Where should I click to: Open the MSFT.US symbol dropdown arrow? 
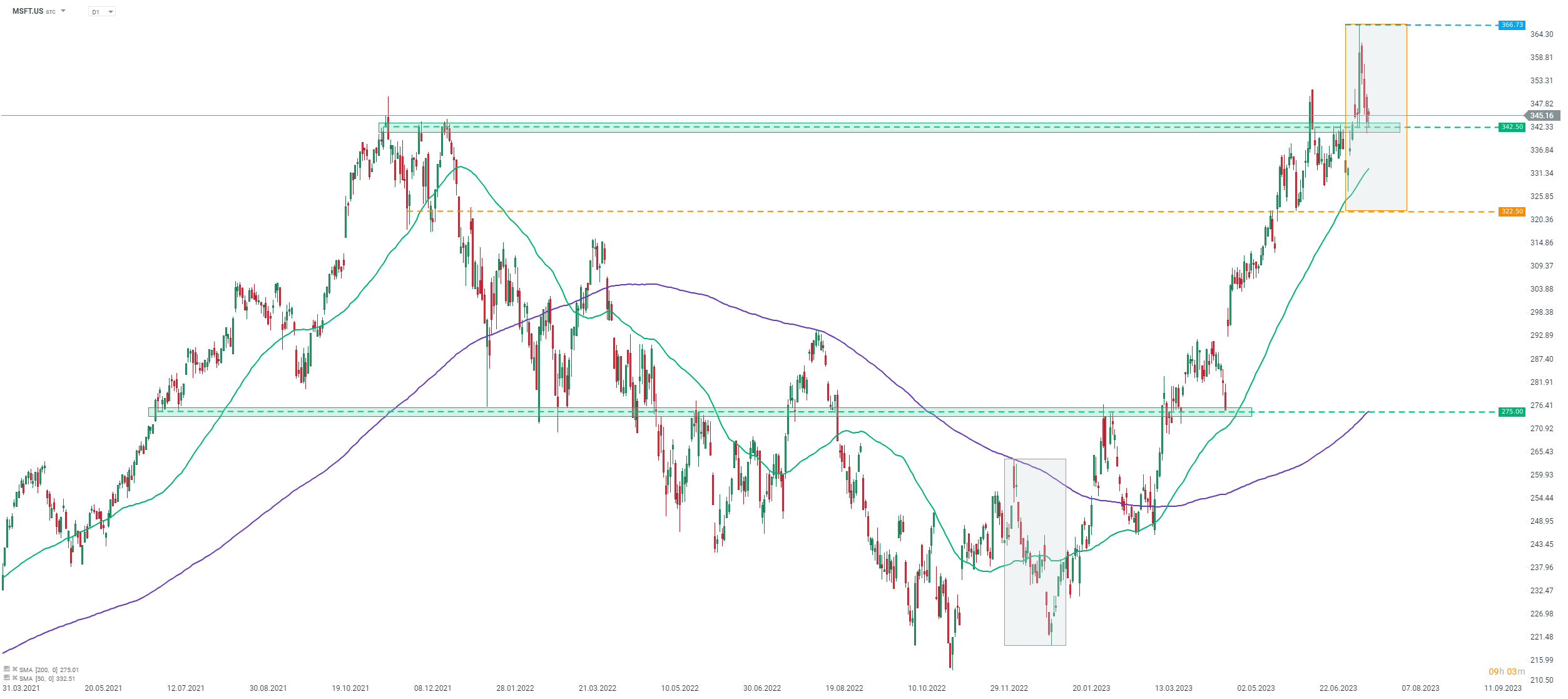(x=63, y=11)
